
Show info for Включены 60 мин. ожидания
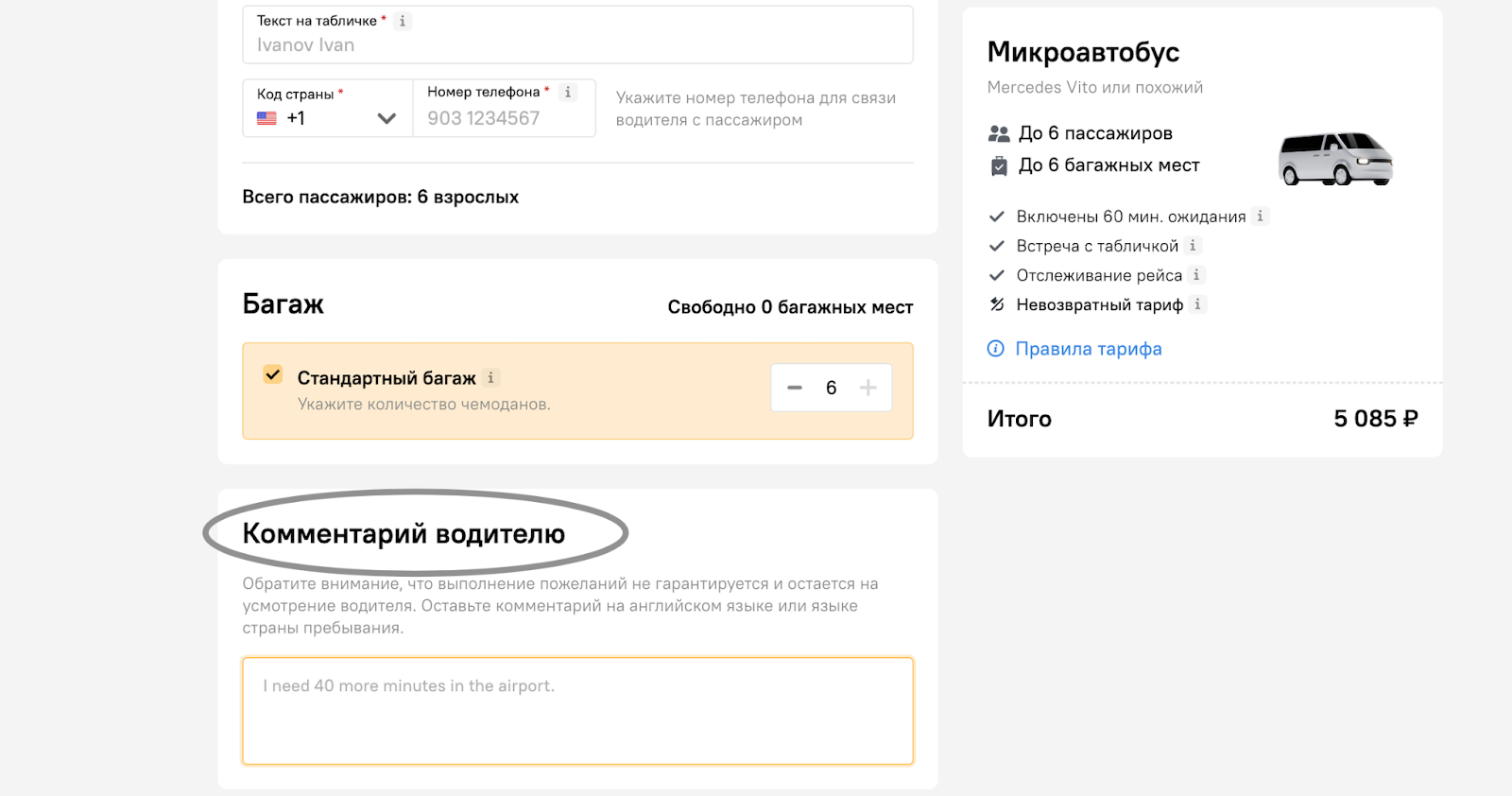coord(1260,216)
